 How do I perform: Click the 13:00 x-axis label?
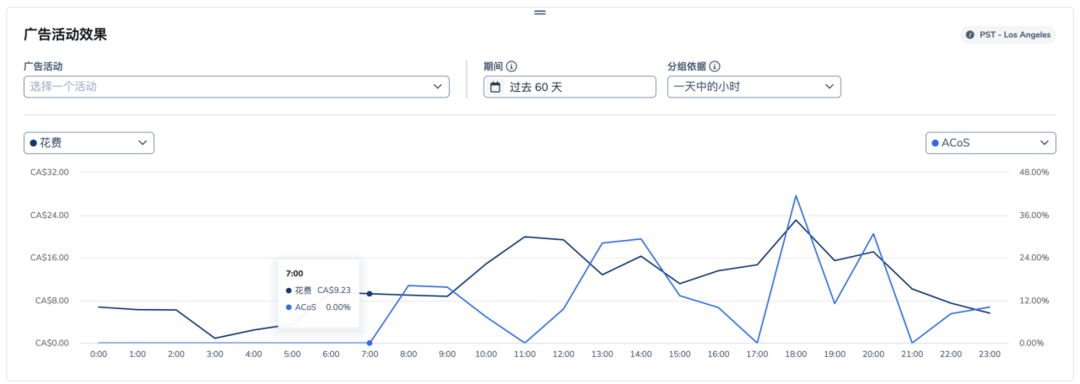tap(602, 354)
